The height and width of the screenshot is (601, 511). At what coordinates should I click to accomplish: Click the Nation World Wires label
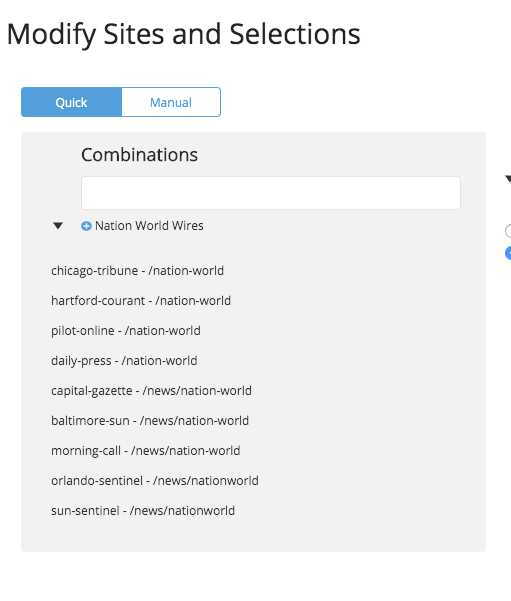149,226
